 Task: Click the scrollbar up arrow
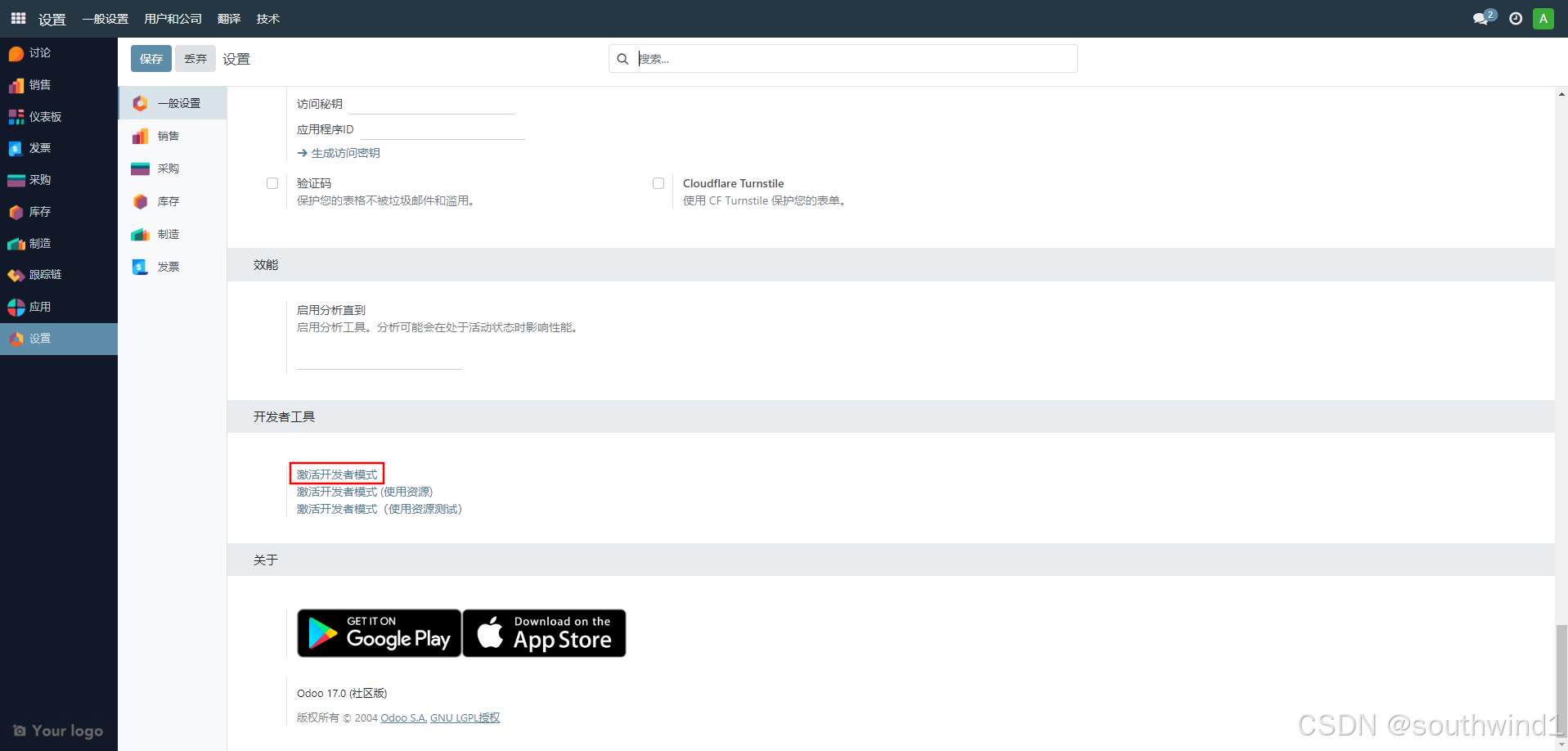coord(1561,93)
